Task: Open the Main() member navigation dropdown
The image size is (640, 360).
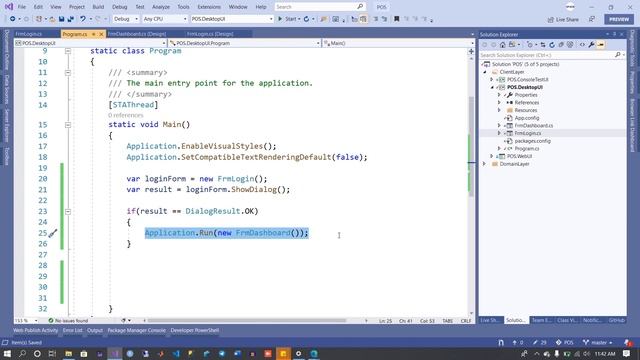Action: [x=398, y=43]
